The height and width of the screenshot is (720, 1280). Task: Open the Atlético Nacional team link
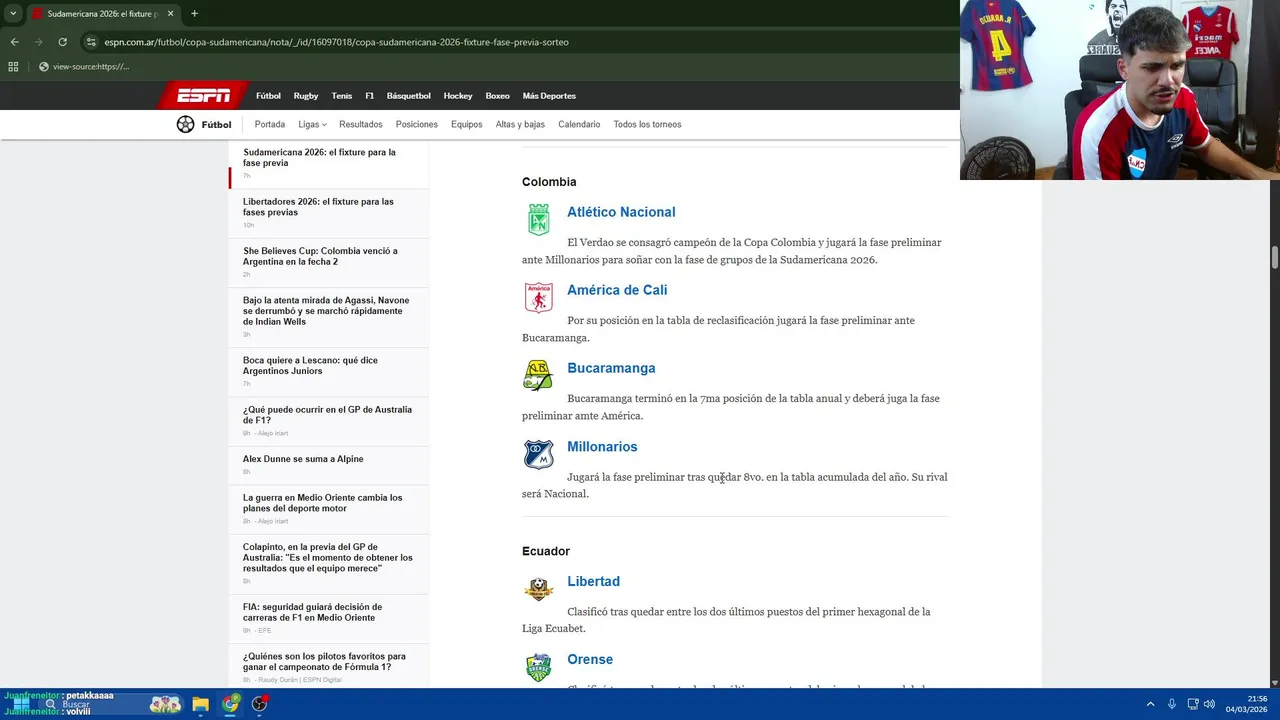pos(621,212)
